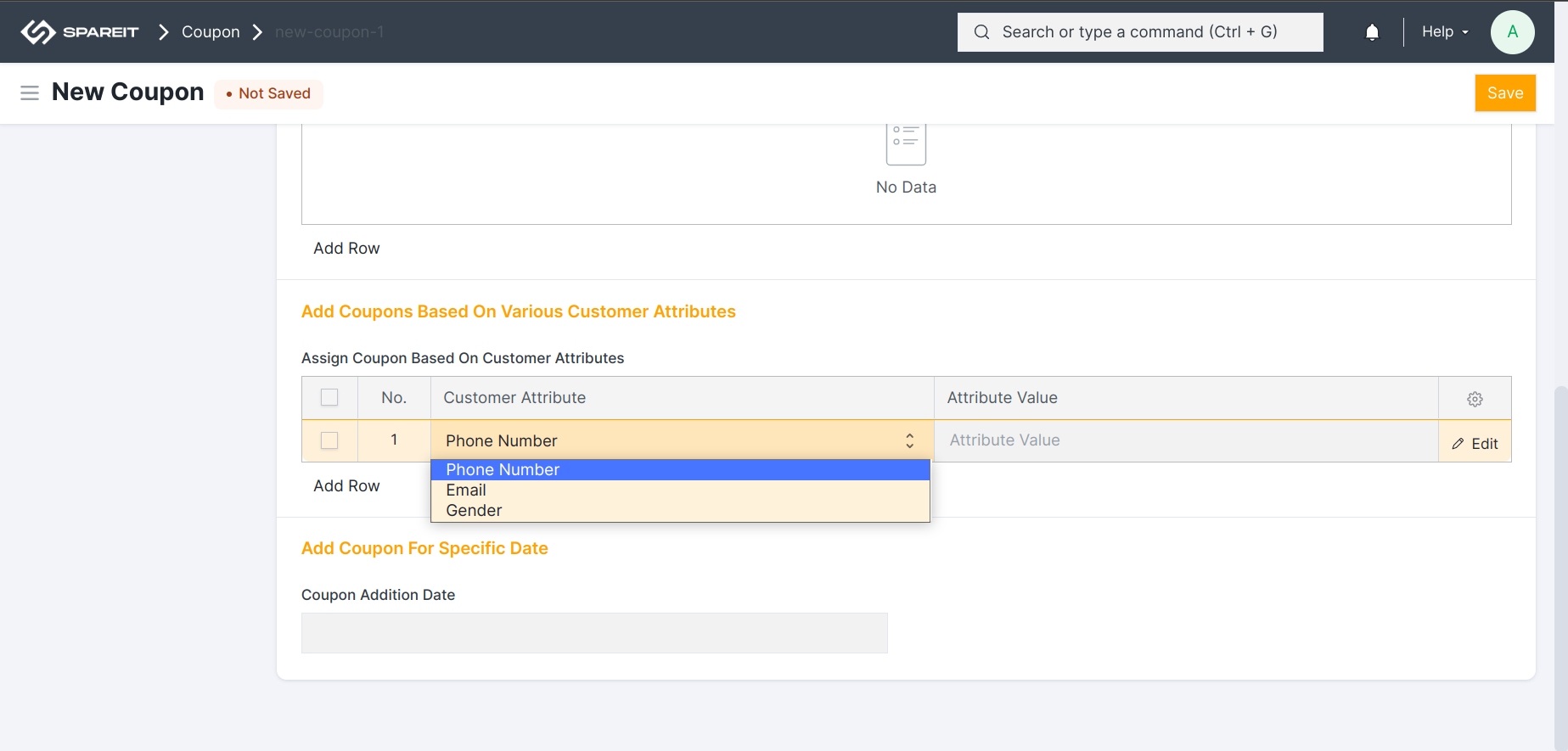Image resolution: width=1568 pixels, height=751 pixels.
Task: Click the Attribute Value input cell
Action: (x=1185, y=440)
